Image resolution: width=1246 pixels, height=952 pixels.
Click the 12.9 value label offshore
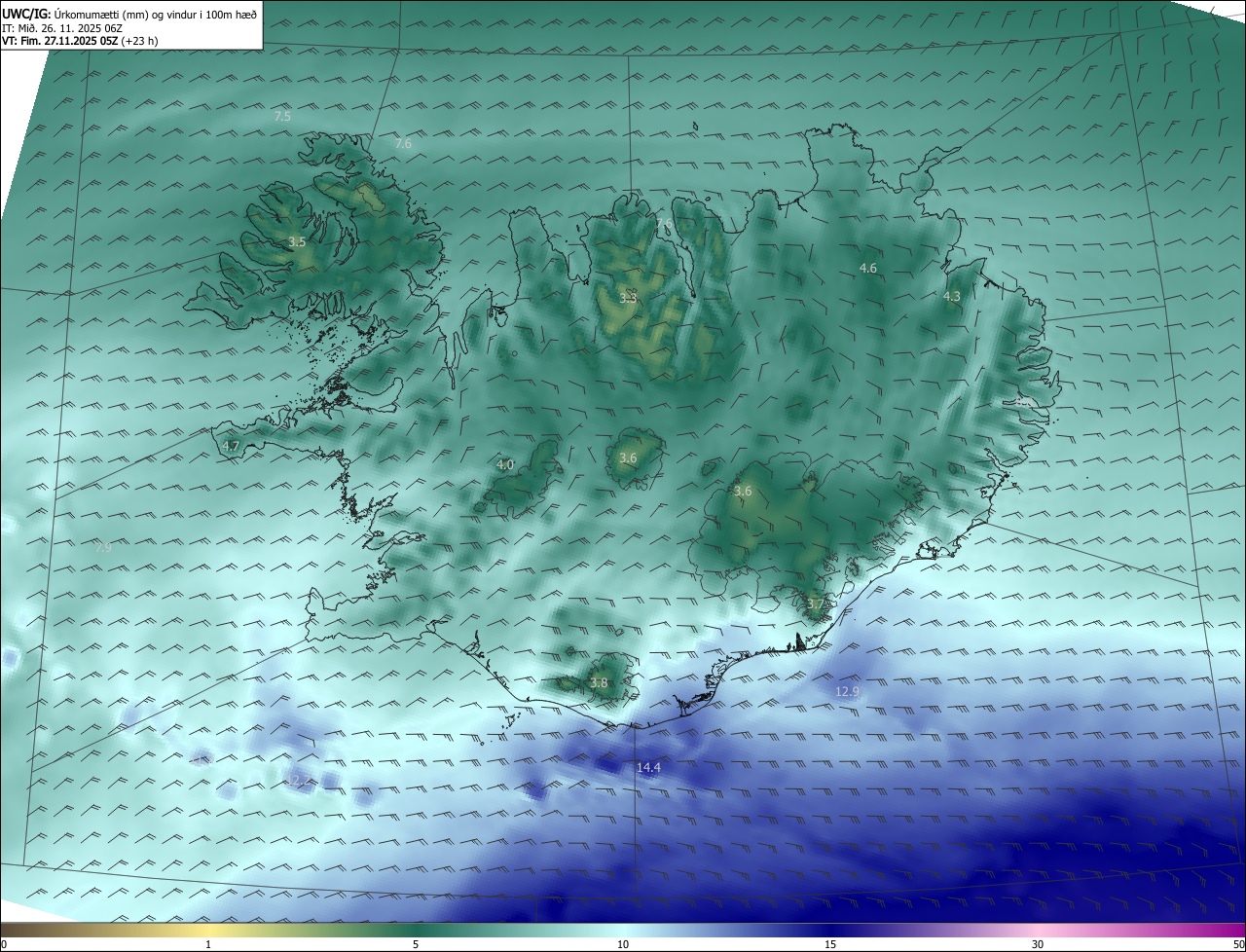click(848, 692)
